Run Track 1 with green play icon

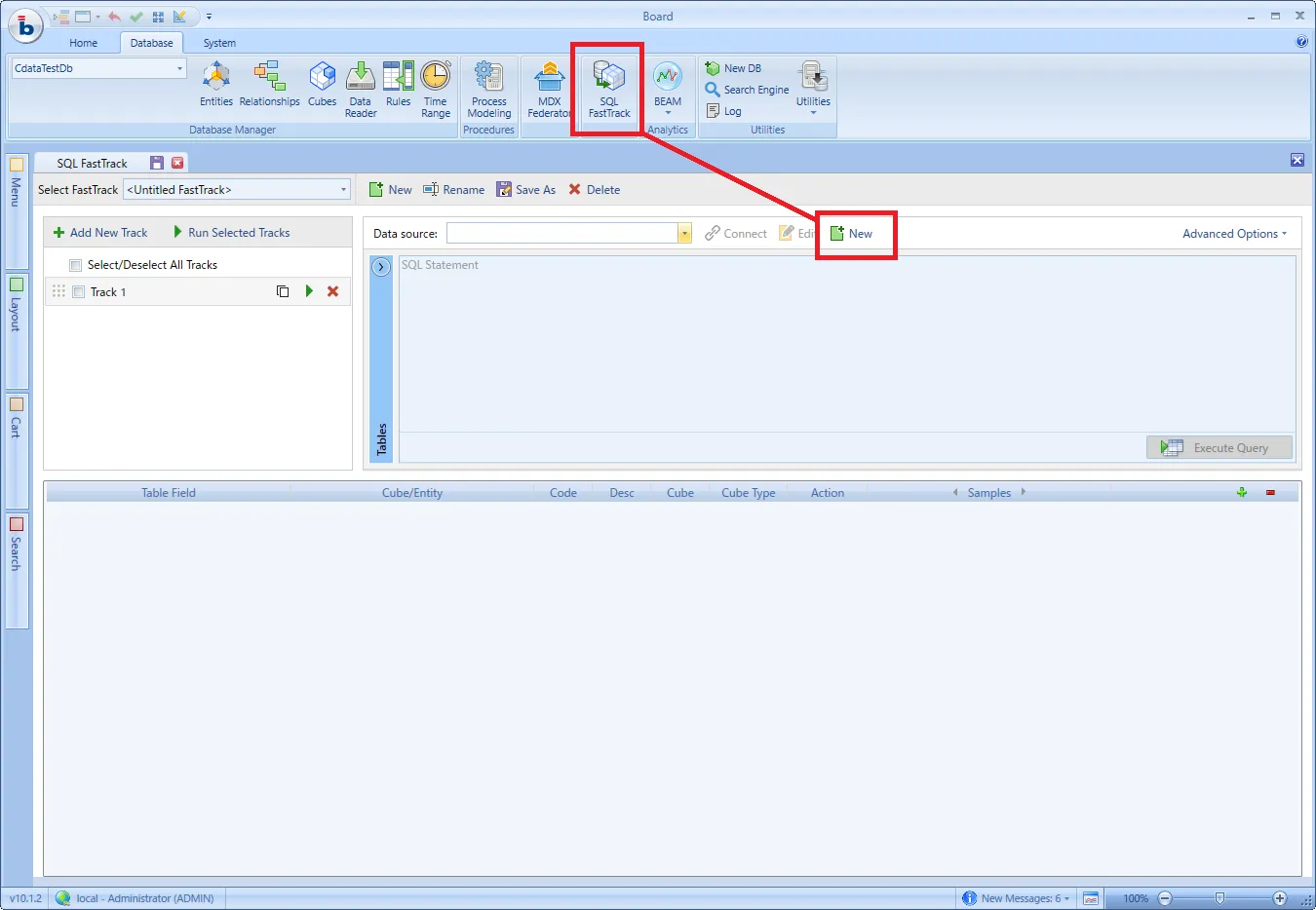pyautogui.click(x=309, y=291)
